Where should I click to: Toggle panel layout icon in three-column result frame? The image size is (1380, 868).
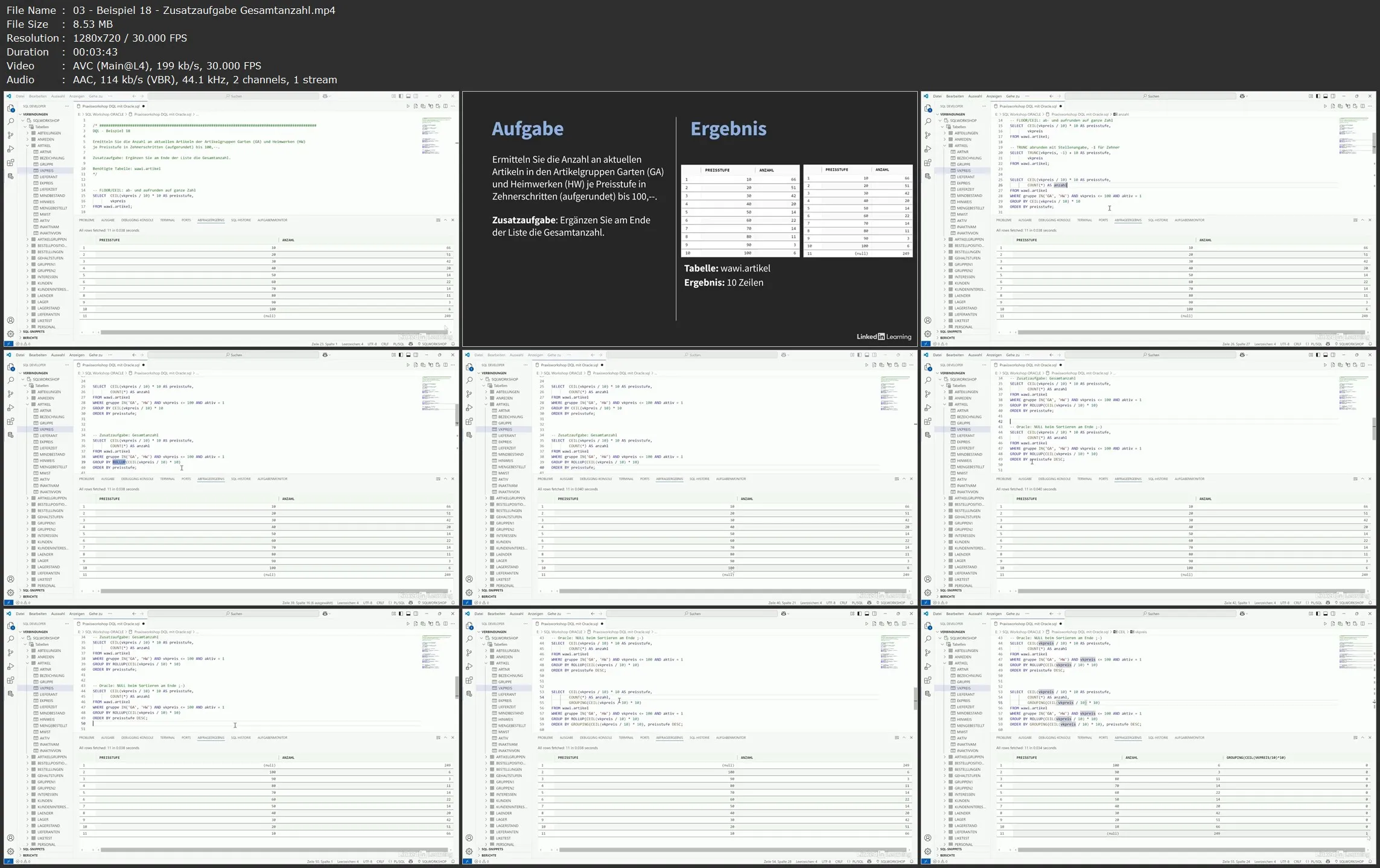point(1326,613)
